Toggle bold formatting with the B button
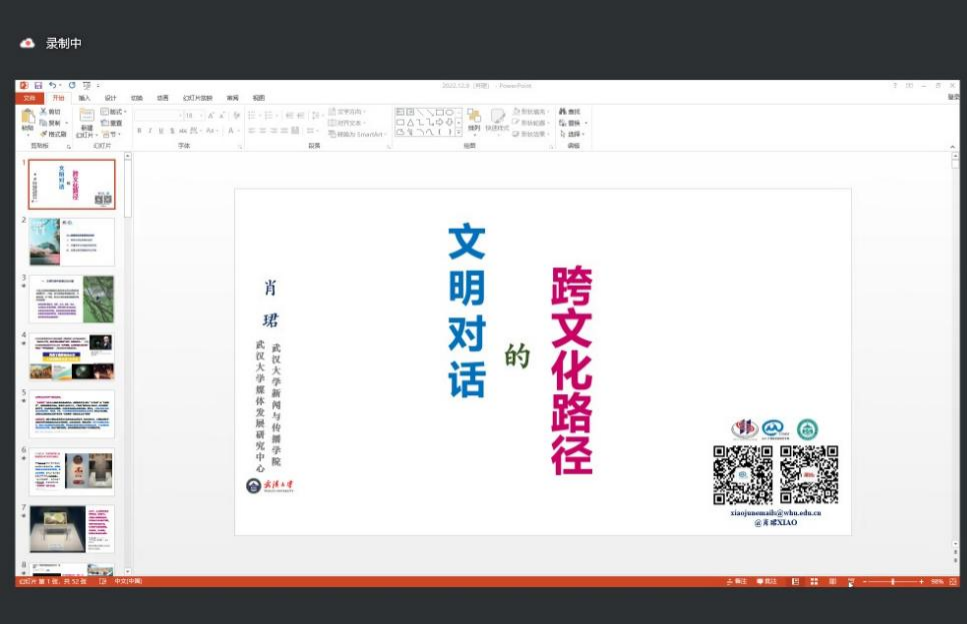This screenshot has width=968, height=624. pyautogui.click(x=140, y=131)
